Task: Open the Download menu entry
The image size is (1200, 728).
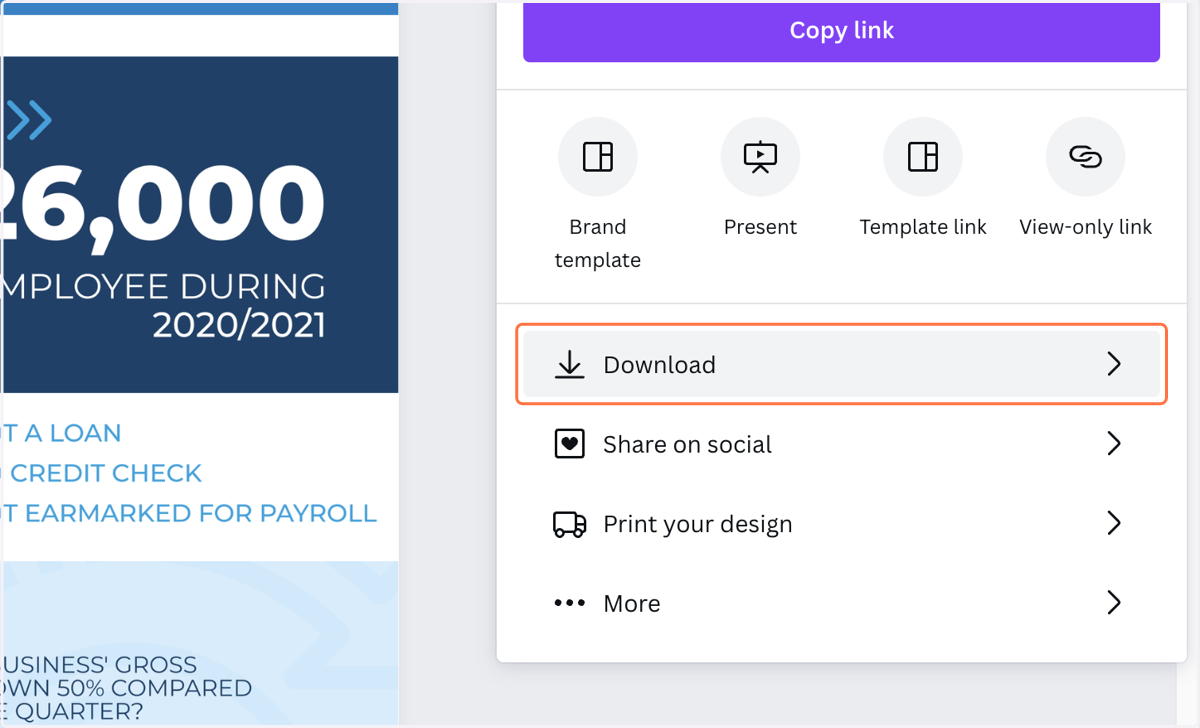Action: 841,364
